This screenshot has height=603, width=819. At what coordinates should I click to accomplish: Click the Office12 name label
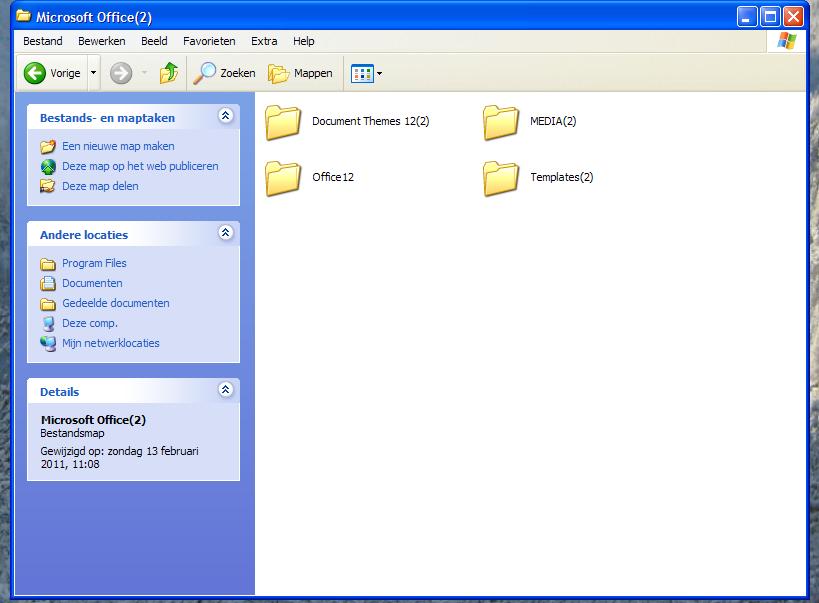click(333, 177)
